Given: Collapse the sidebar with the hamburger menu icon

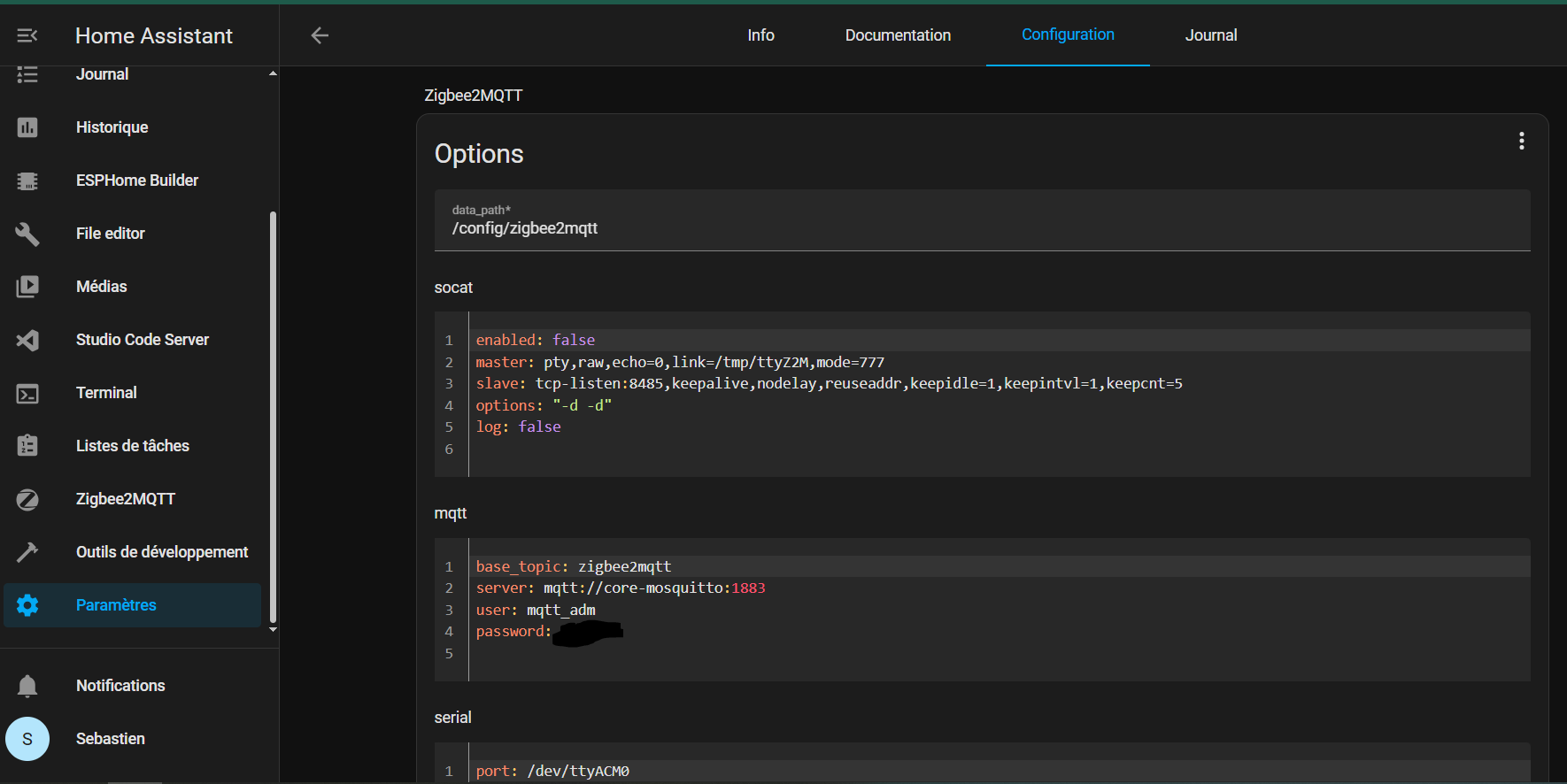Looking at the screenshot, I should (27, 35).
